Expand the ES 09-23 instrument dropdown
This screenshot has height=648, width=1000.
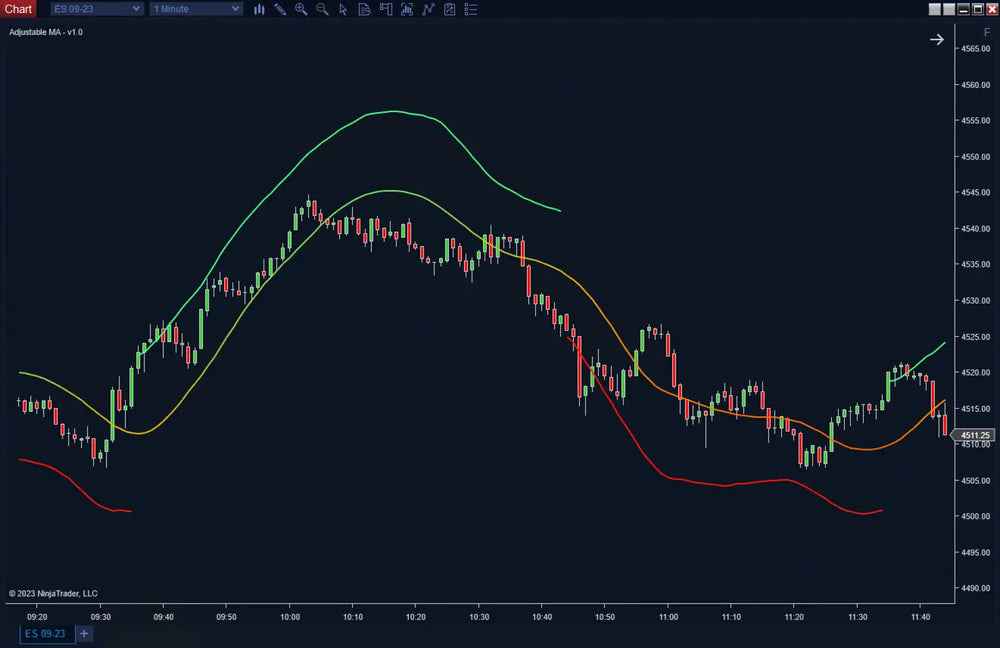pyautogui.click(x=96, y=9)
